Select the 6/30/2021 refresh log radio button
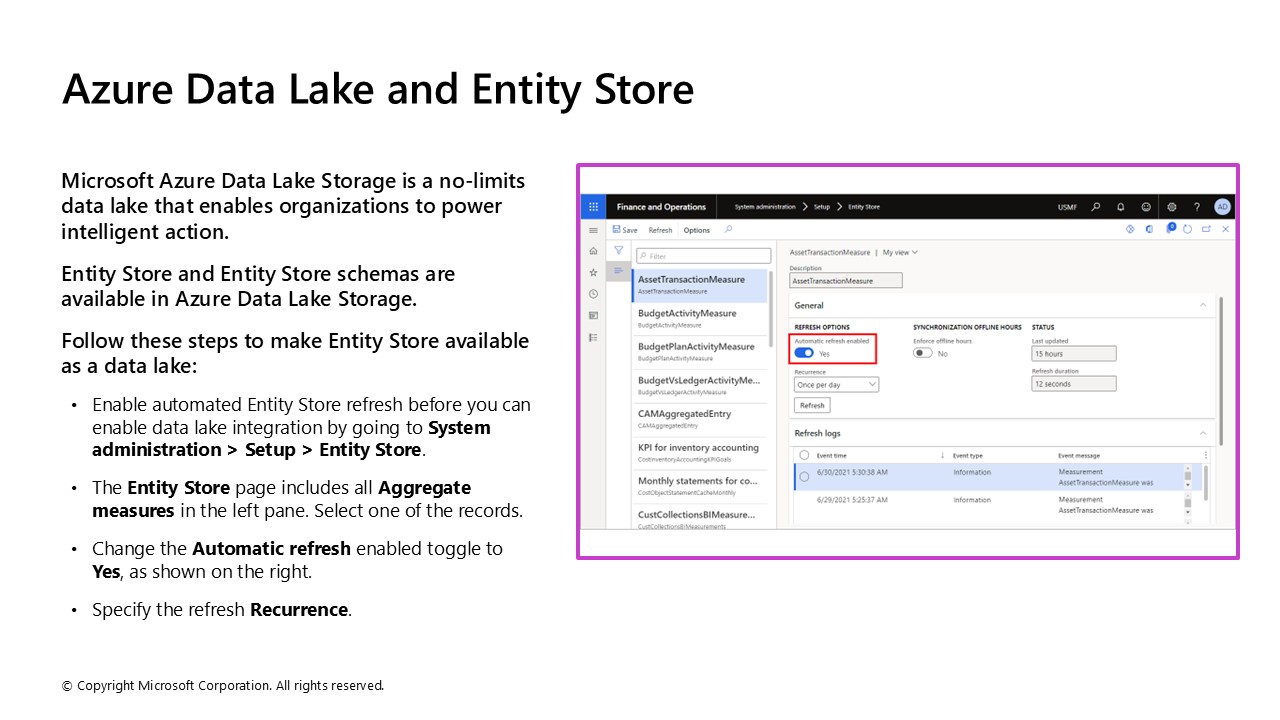Screen dimensions: 1280x720 pyautogui.click(x=804, y=474)
